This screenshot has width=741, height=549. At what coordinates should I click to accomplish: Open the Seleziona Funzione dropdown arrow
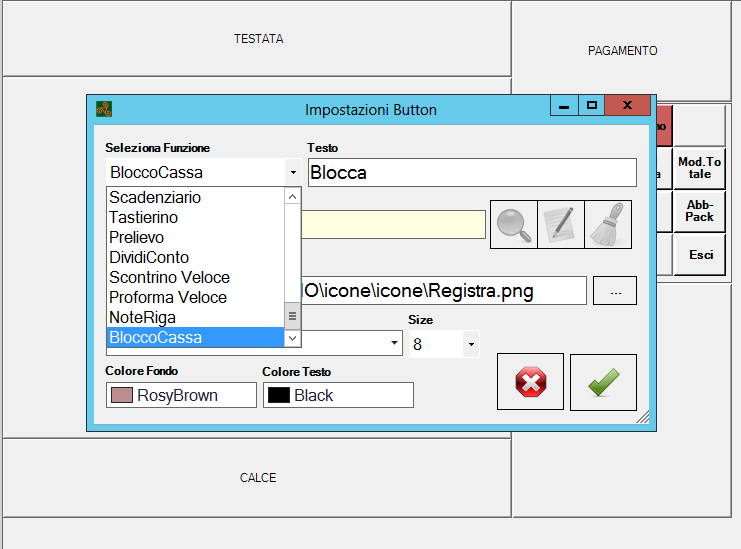(x=293, y=173)
